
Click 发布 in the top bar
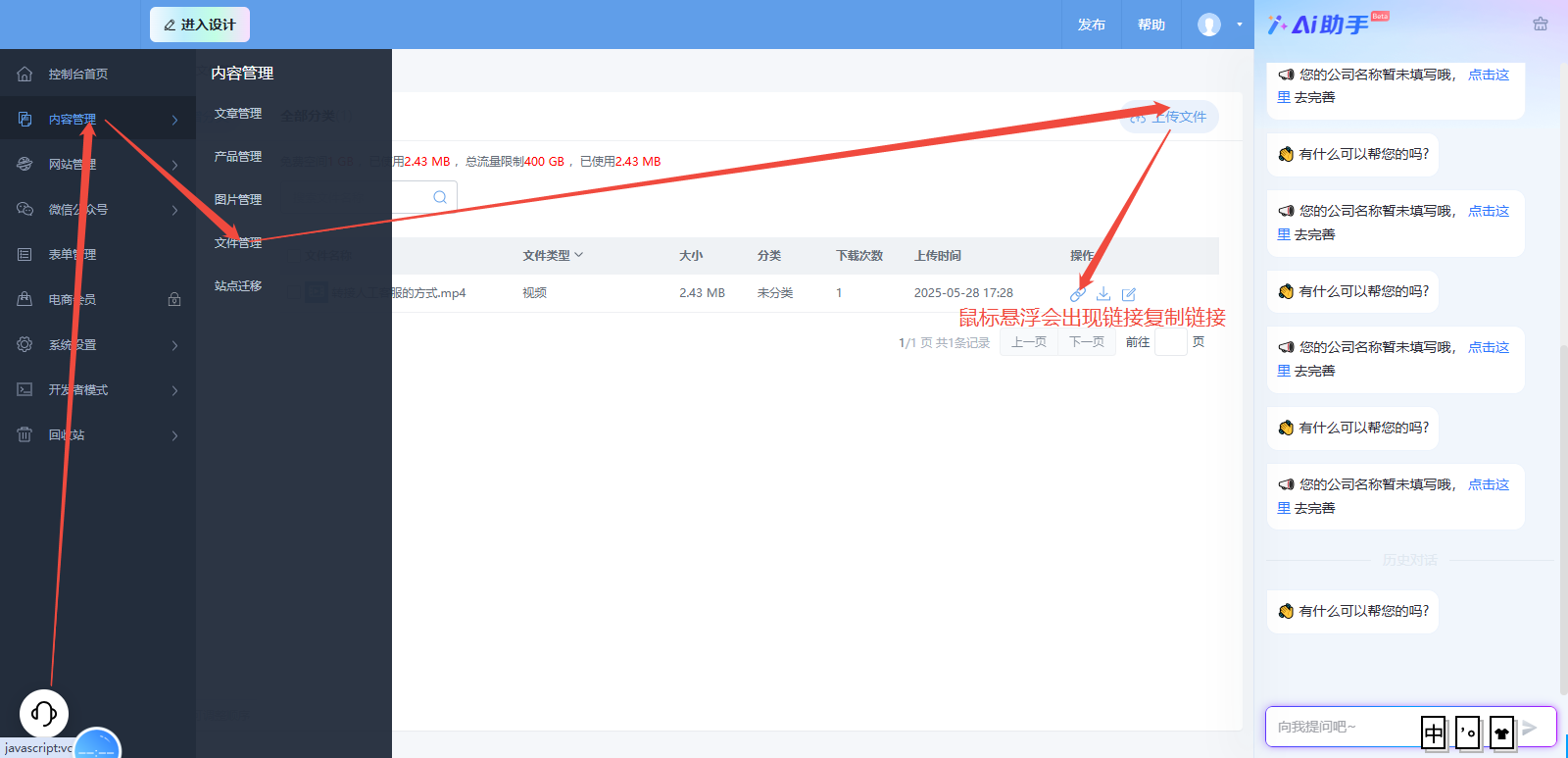click(1092, 25)
